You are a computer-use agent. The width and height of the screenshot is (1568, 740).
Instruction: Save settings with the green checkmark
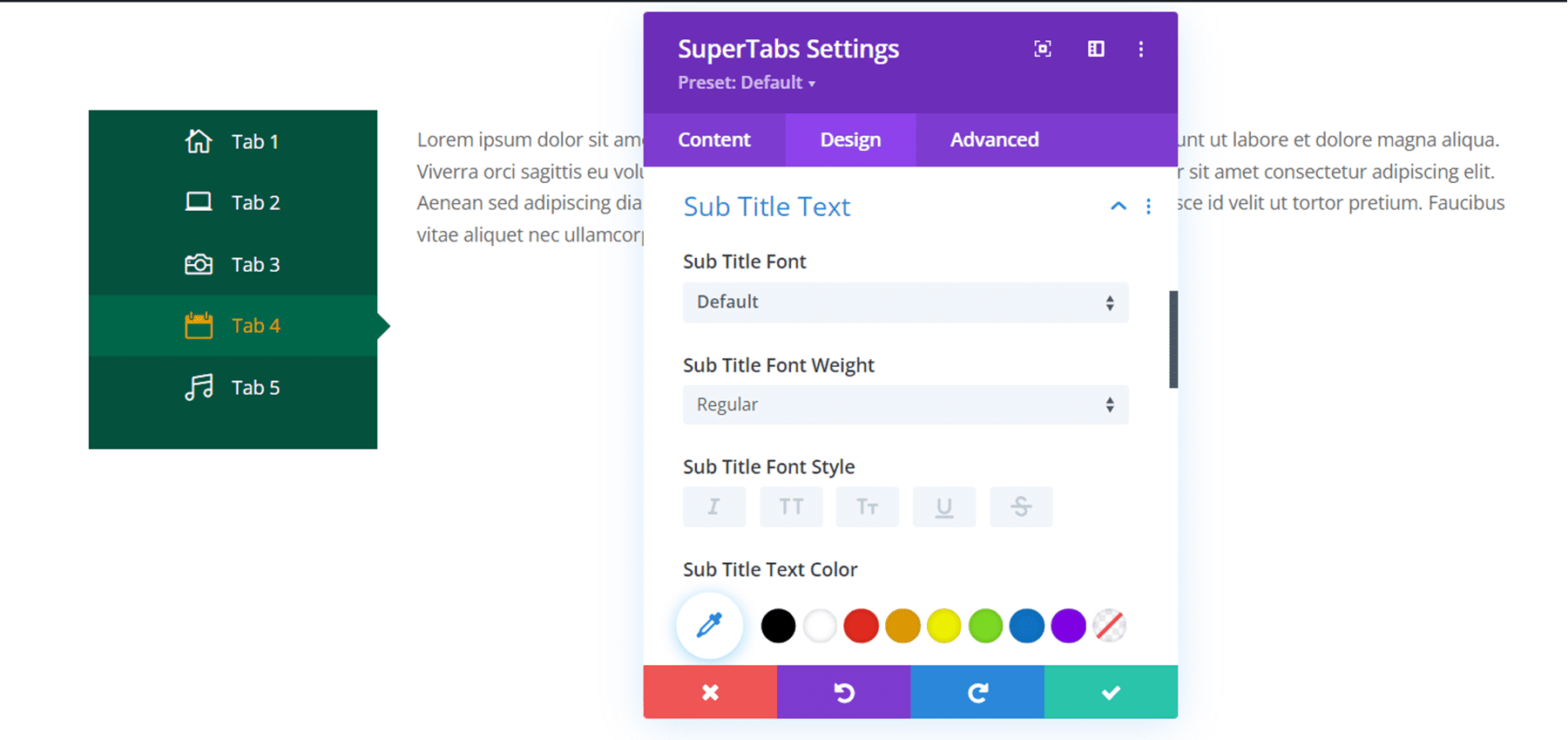[x=1111, y=692]
